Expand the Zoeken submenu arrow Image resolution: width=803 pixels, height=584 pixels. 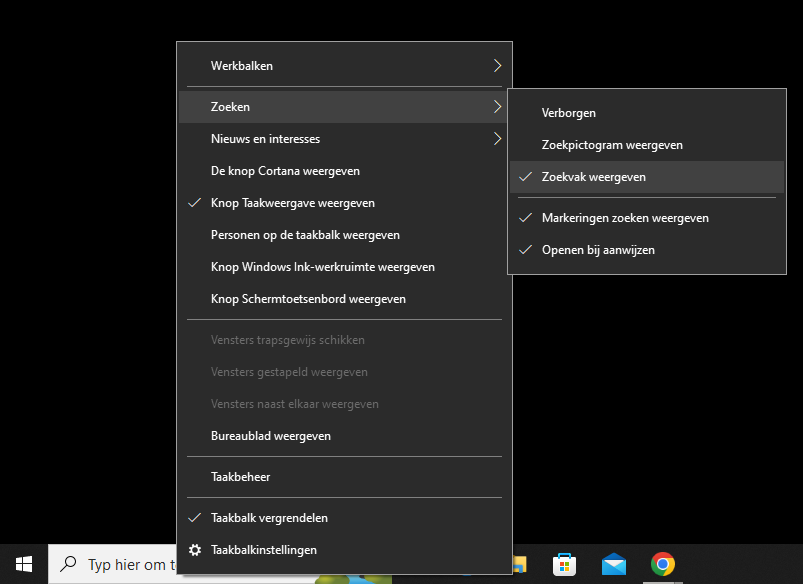click(497, 107)
